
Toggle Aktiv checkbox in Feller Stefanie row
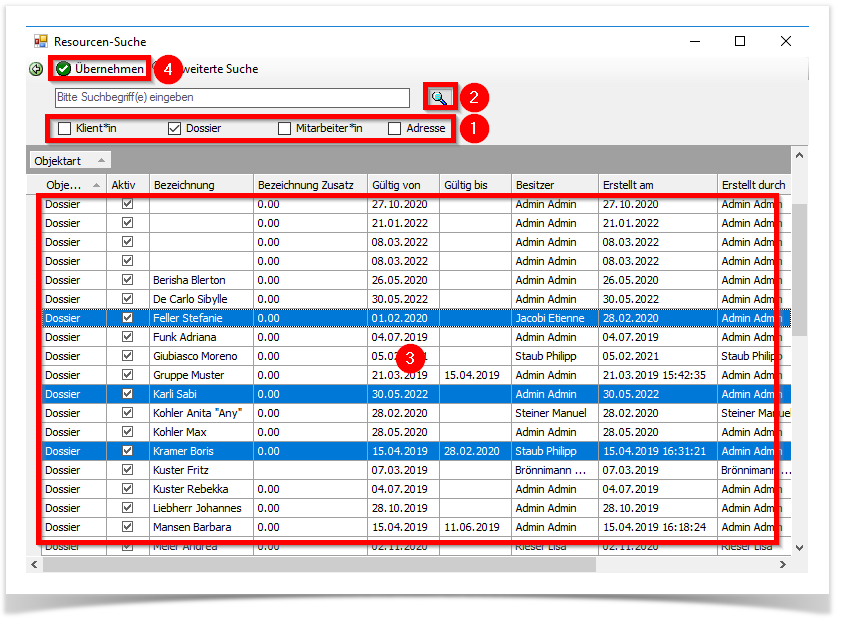[x=127, y=318]
